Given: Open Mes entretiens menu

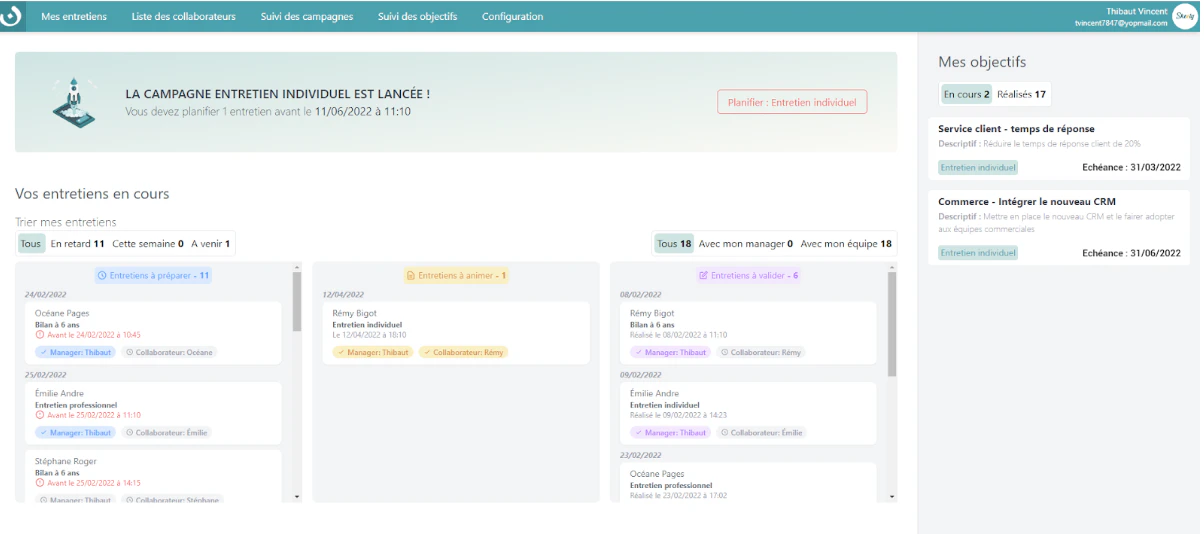Looking at the screenshot, I should pos(74,16).
